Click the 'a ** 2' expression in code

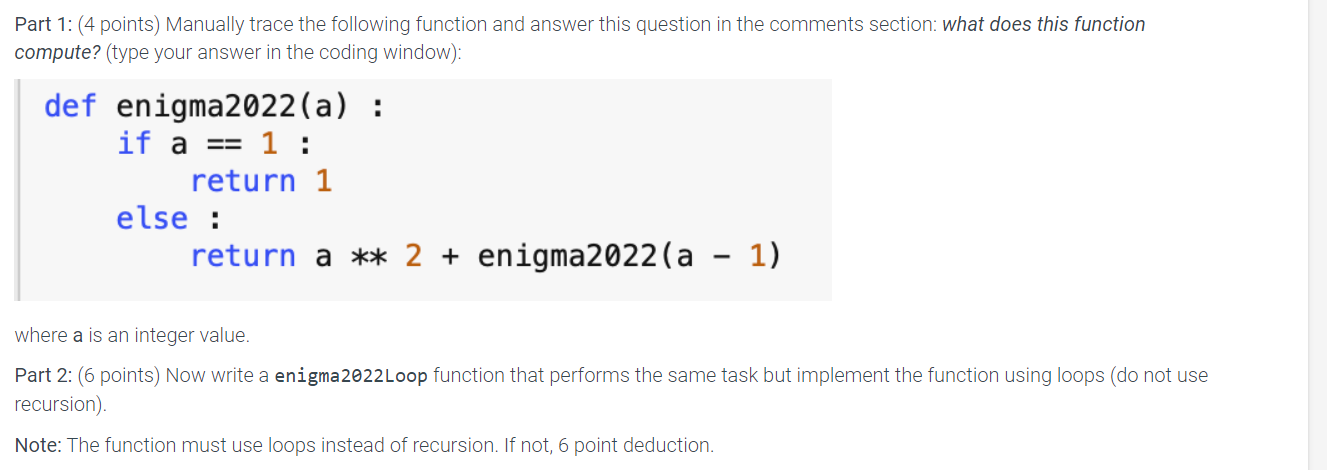(x=369, y=257)
